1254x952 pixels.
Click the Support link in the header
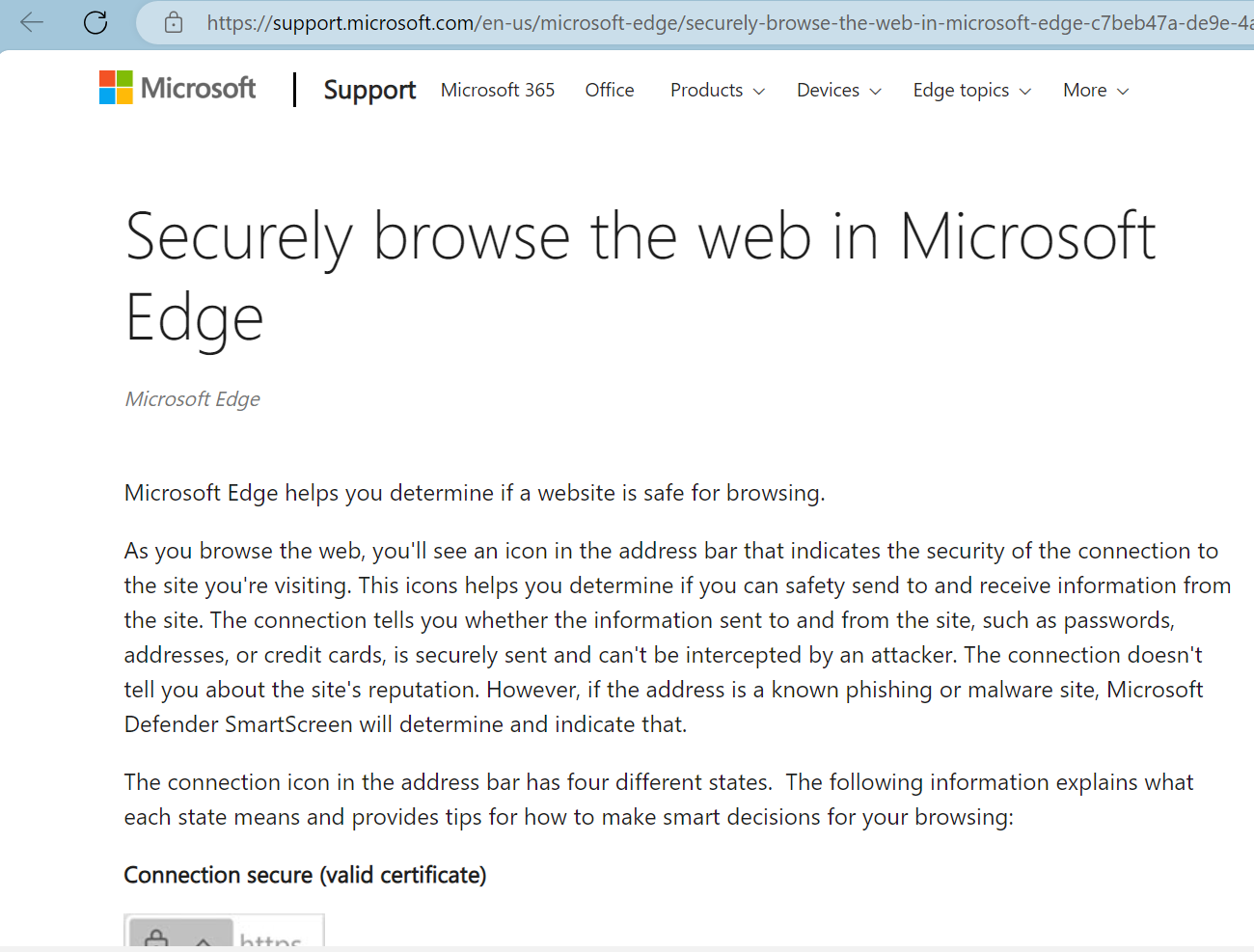tap(369, 90)
